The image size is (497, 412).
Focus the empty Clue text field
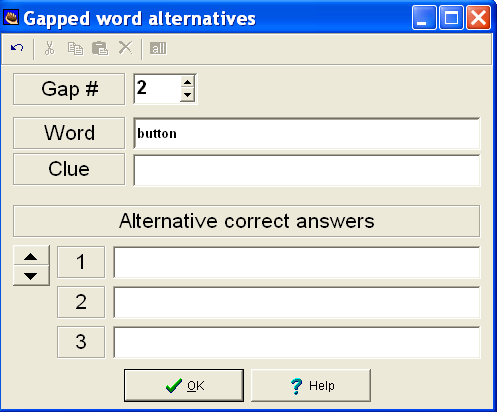pos(307,170)
